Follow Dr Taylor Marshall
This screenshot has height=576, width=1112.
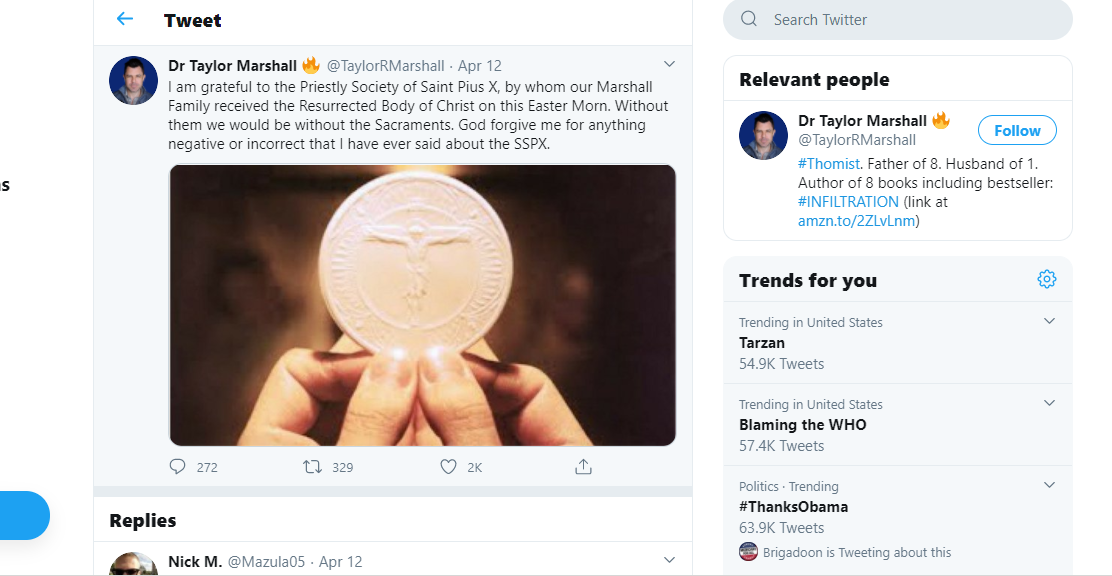1017,131
